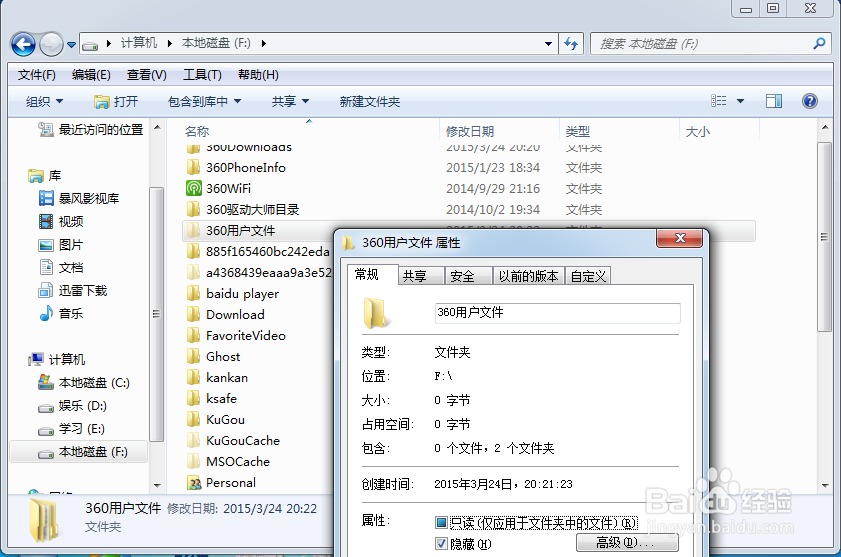This screenshot has width=841, height=557.
Task: Select the Personal folder icon
Action: click(x=194, y=482)
